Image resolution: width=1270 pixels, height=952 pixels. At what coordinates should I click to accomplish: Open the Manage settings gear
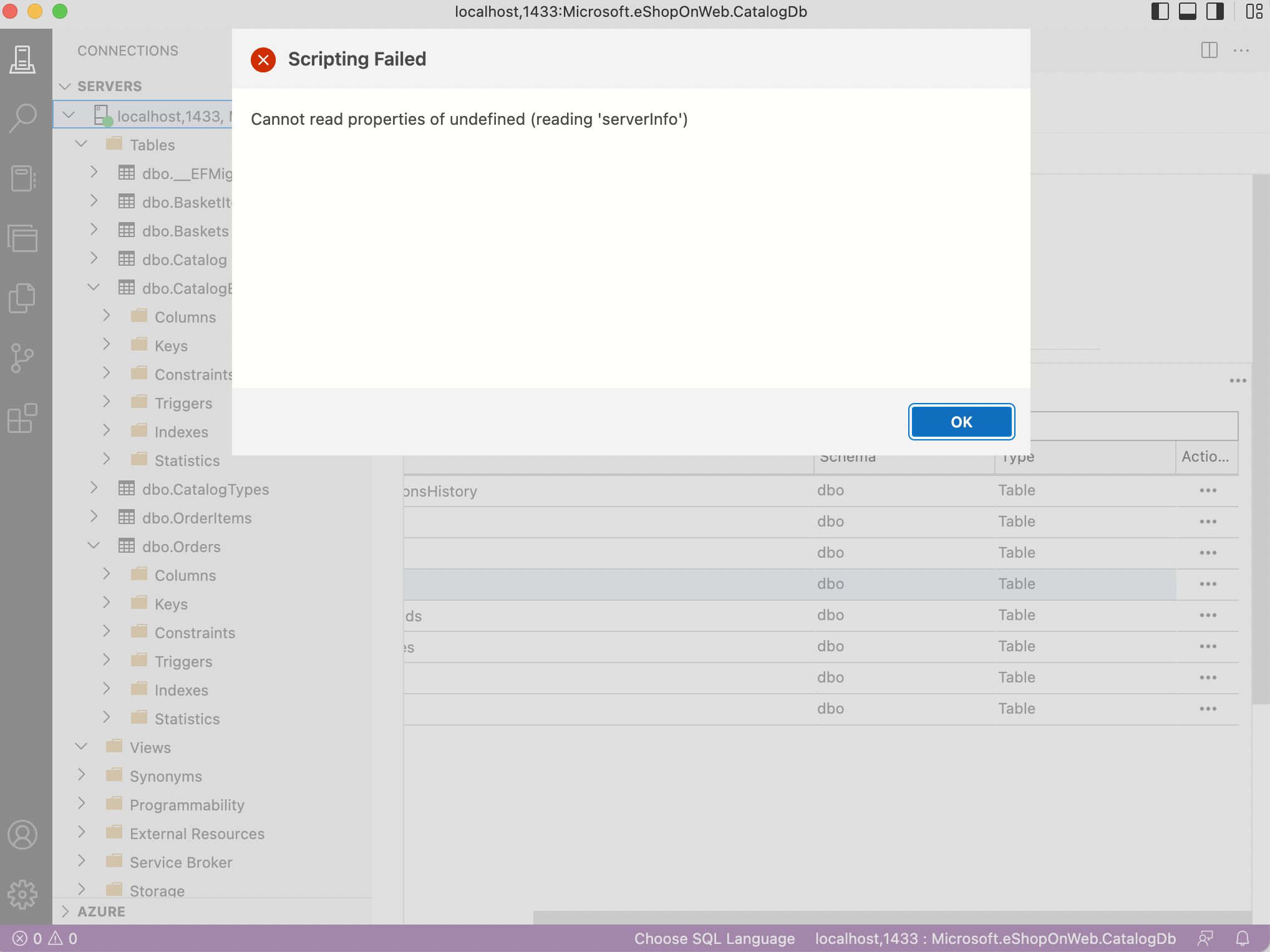23,894
